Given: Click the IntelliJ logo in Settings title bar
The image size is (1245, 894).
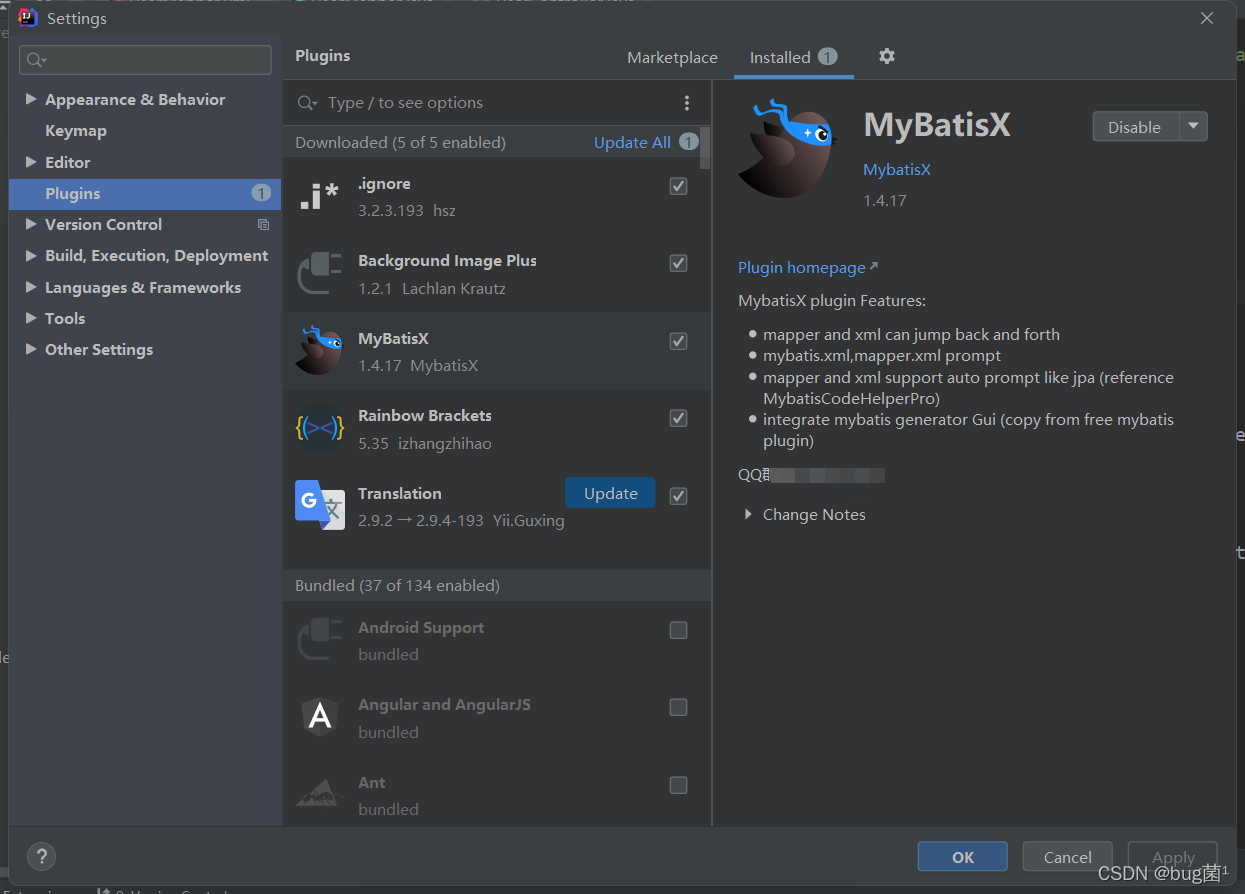Looking at the screenshot, I should click(x=28, y=18).
